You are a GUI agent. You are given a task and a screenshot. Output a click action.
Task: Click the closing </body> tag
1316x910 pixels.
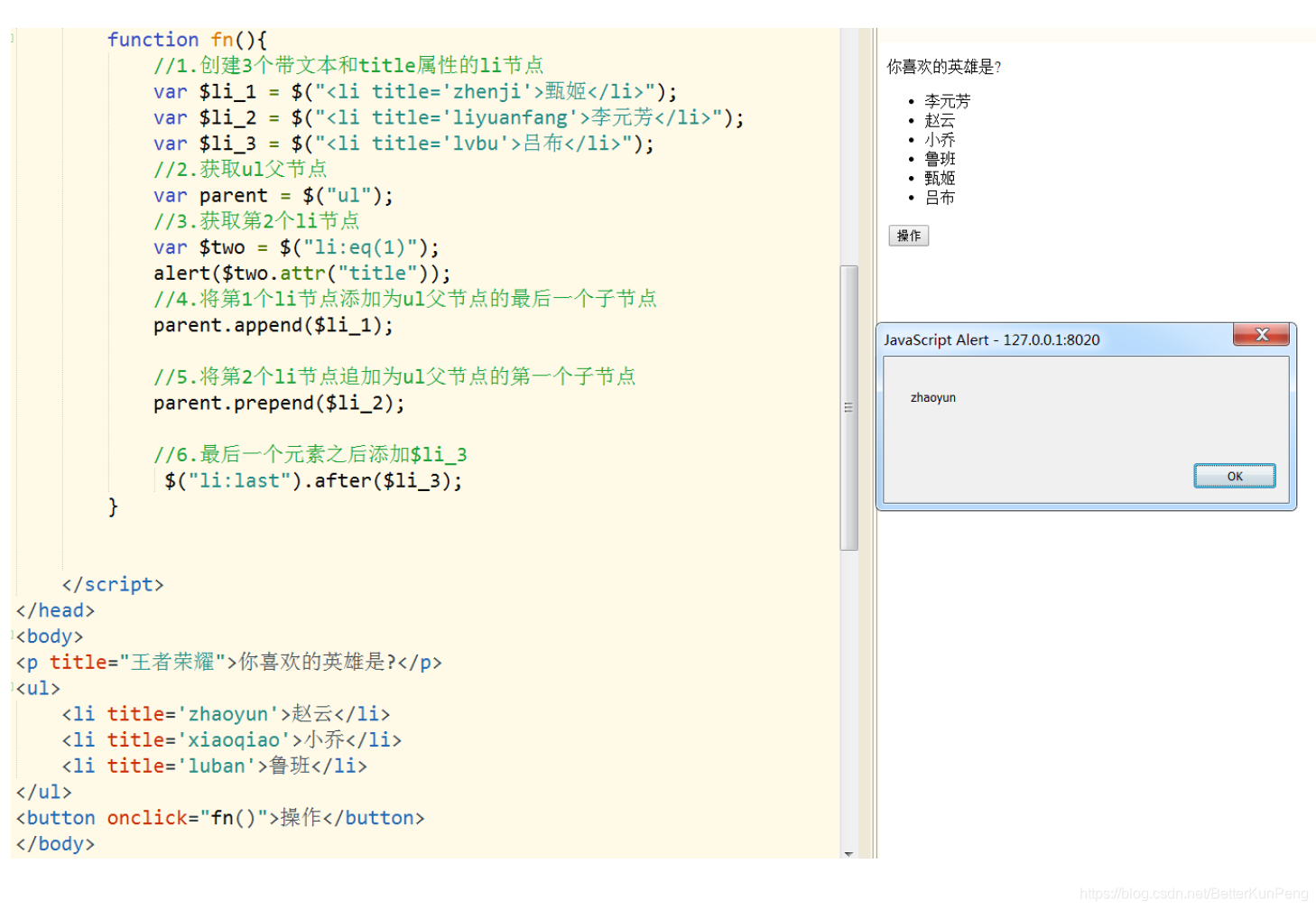(x=55, y=843)
